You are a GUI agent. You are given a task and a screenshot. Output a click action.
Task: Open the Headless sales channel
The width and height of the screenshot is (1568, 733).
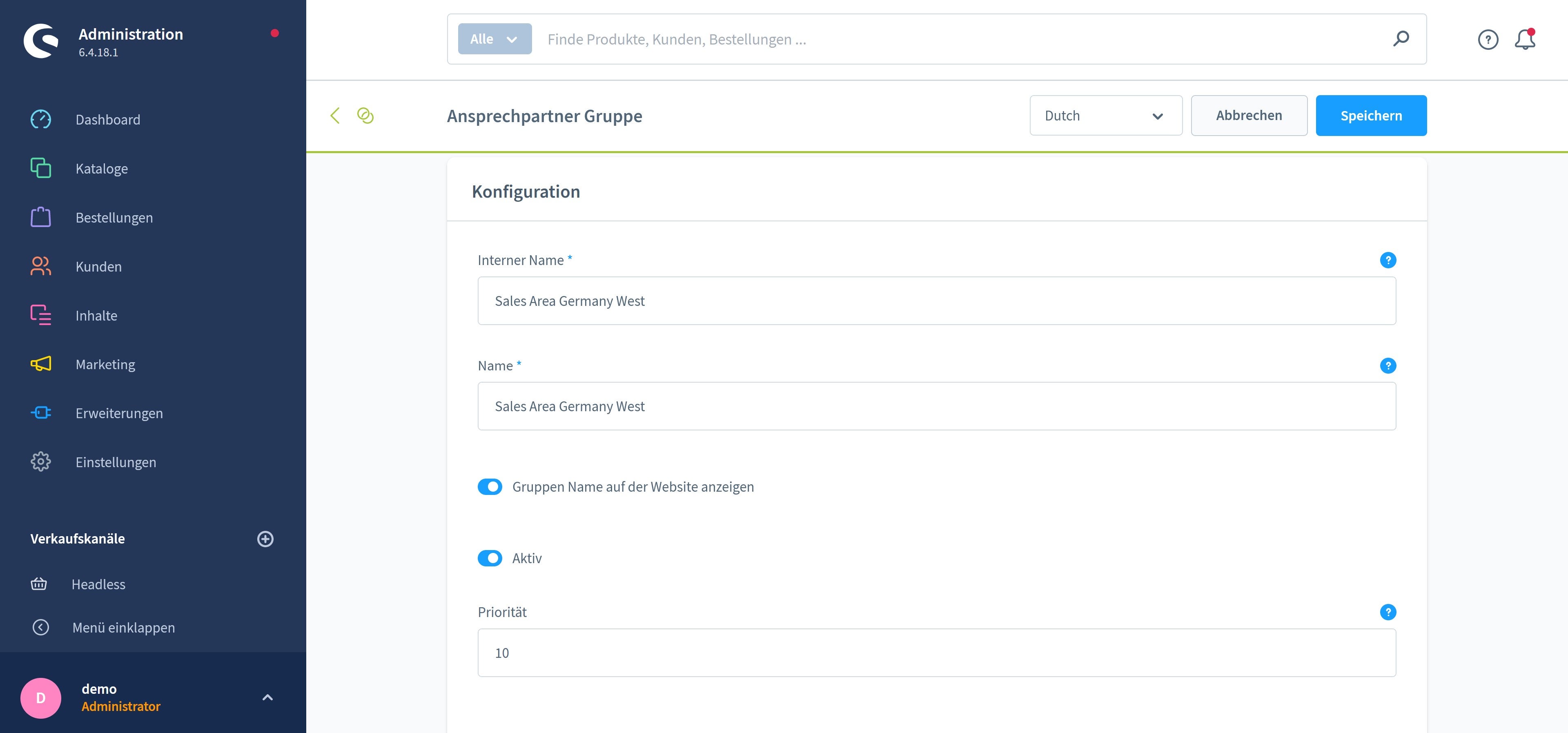click(x=152, y=584)
